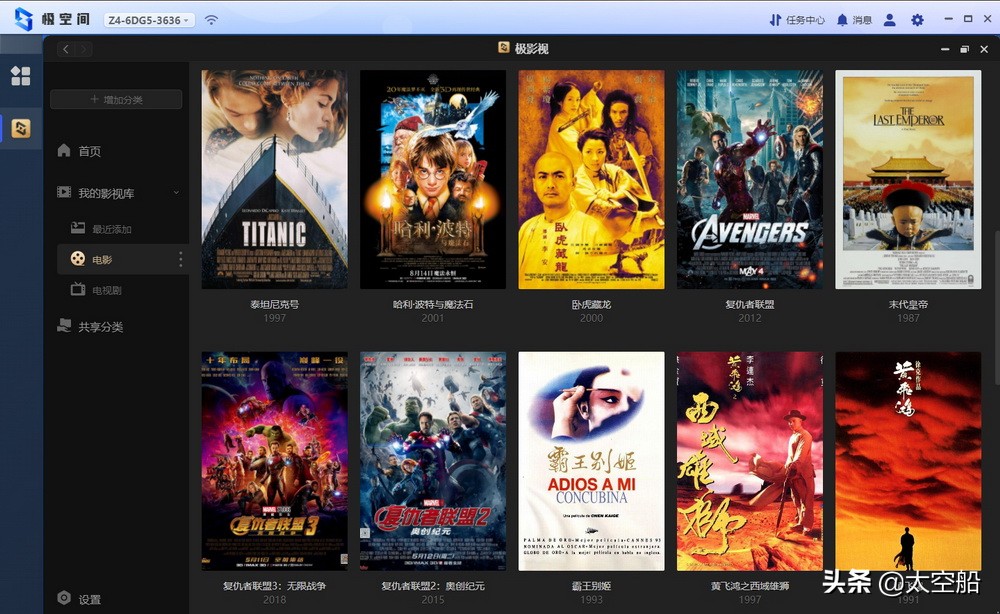Click the 复仇者联盟3：无限战争 title text

click(274, 585)
